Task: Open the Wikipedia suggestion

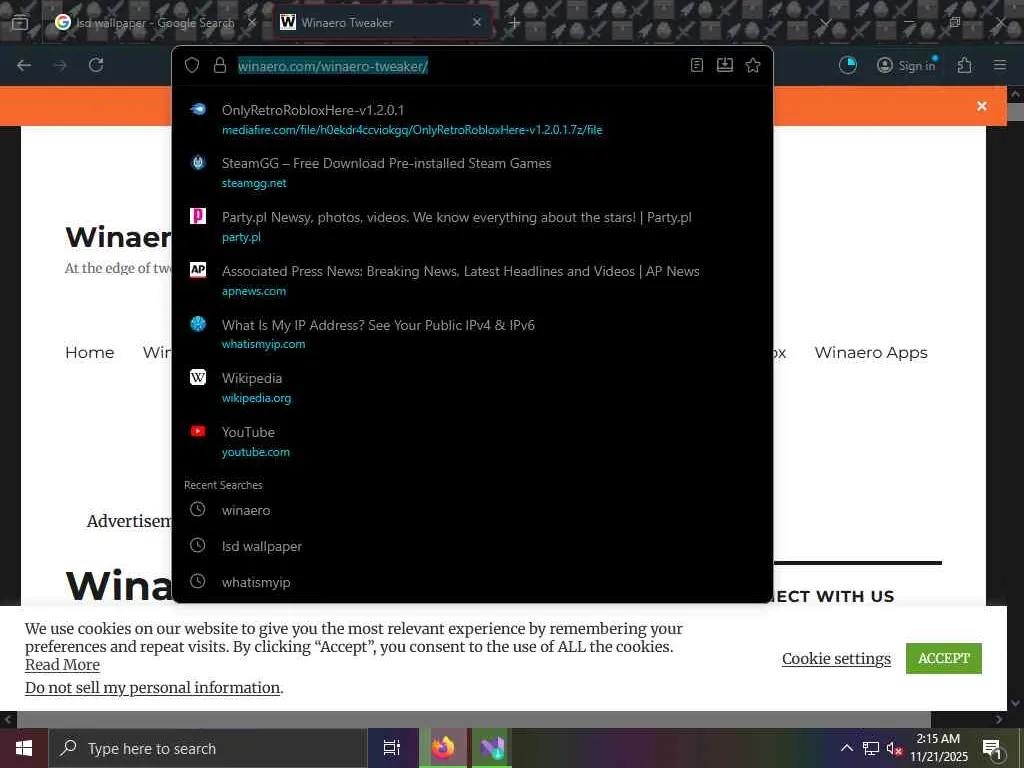Action: tap(472, 387)
